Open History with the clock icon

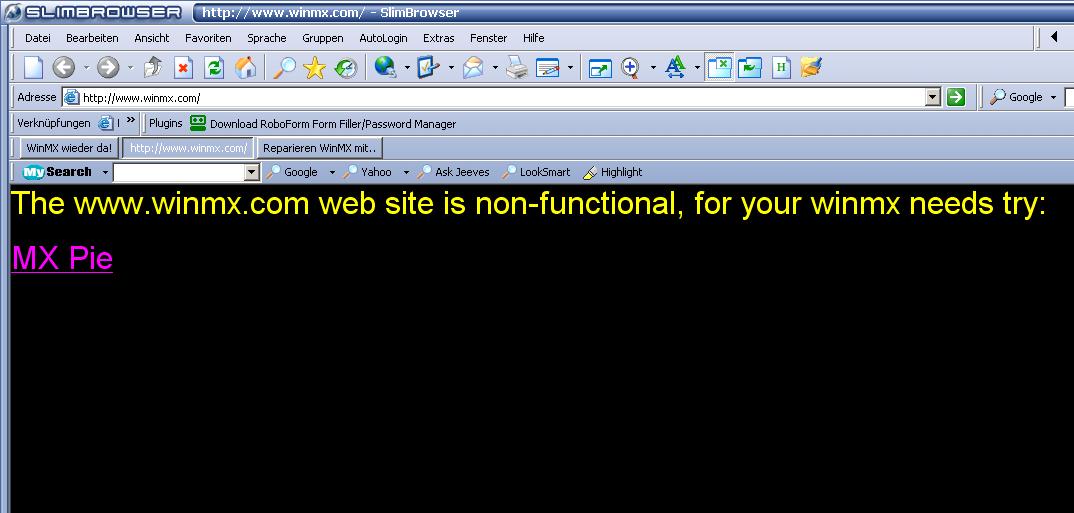(346, 67)
